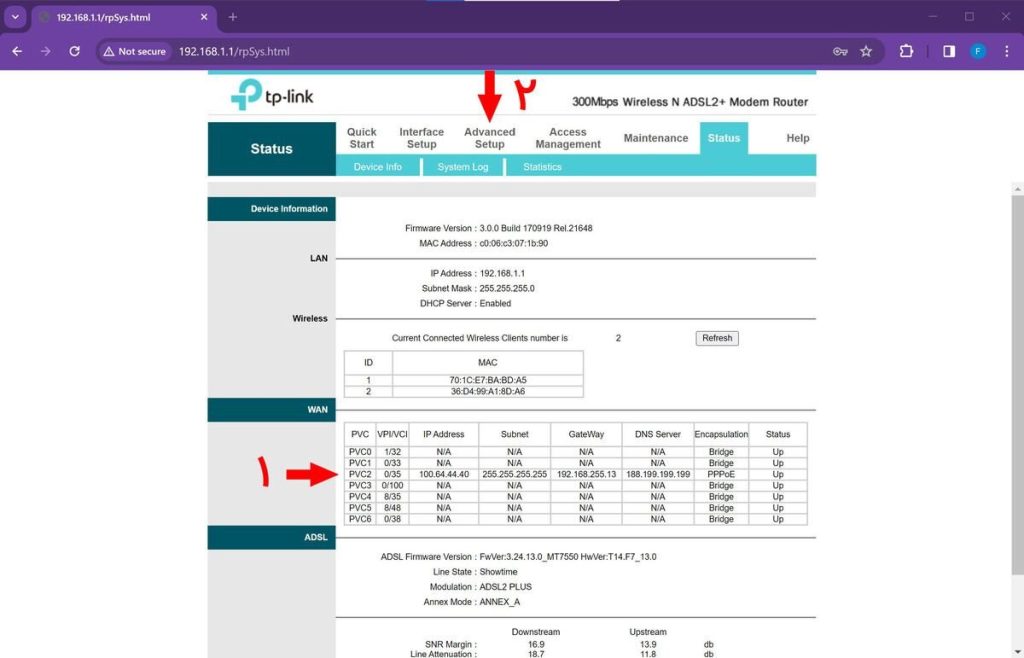Open the Interface Setup menu
This screenshot has height=658, width=1024.
pyautogui.click(x=421, y=138)
